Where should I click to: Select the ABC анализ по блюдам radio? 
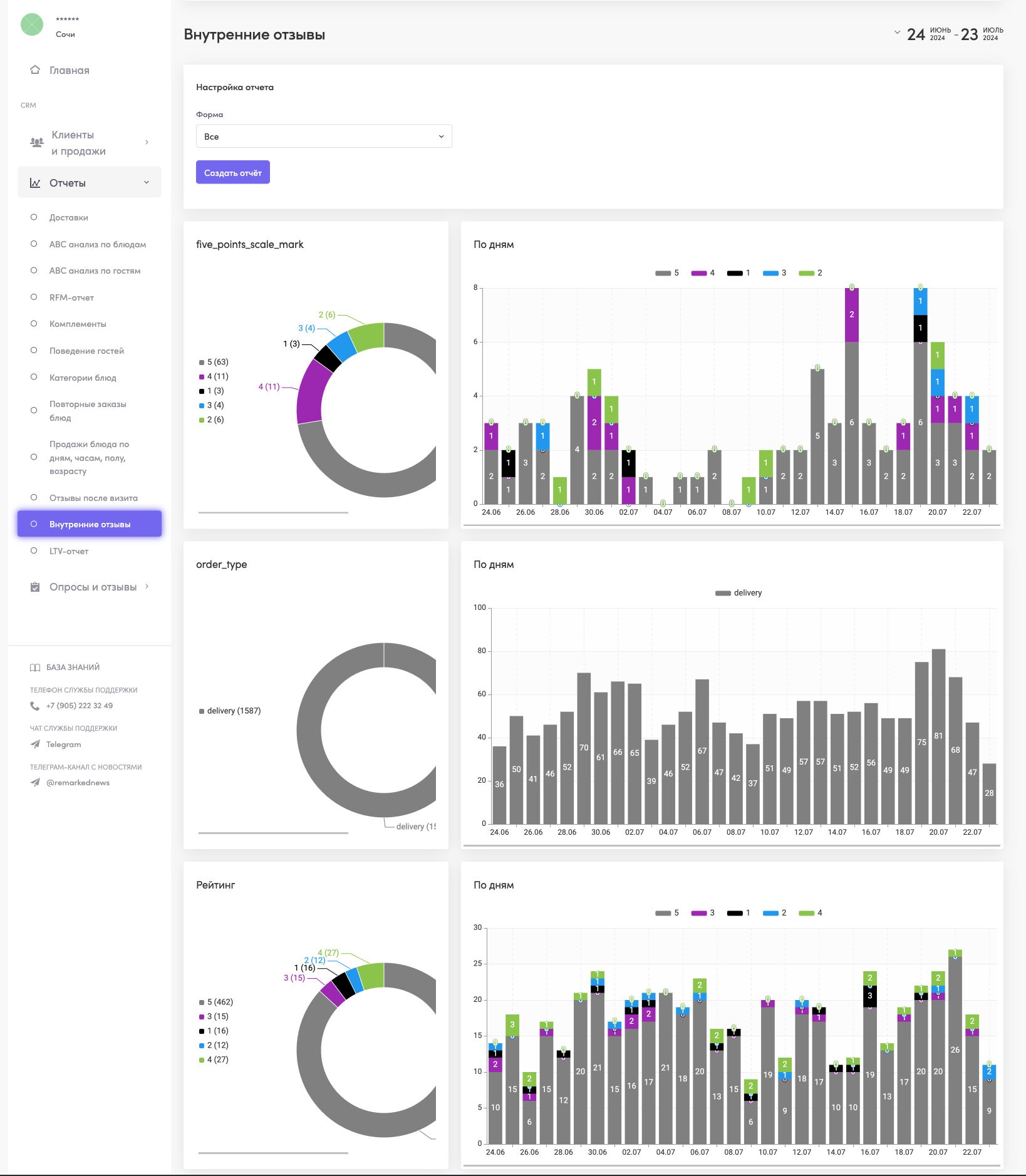pyautogui.click(x=34, y=244)
